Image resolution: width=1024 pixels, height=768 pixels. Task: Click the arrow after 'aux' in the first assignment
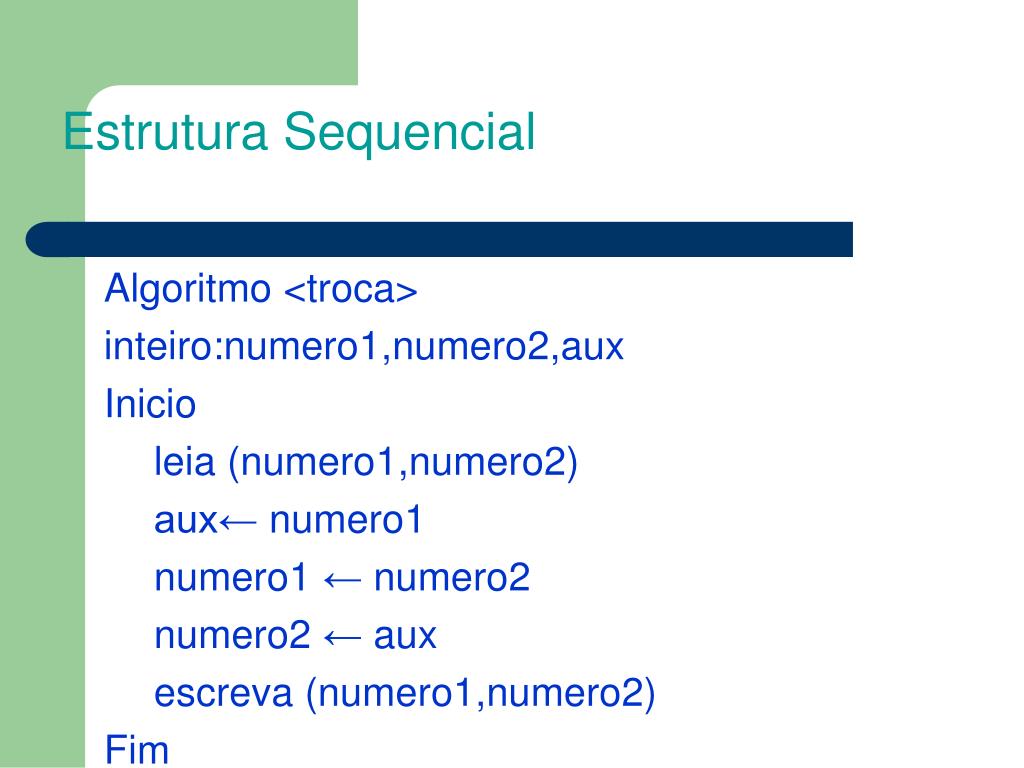(x=238, y=522)
